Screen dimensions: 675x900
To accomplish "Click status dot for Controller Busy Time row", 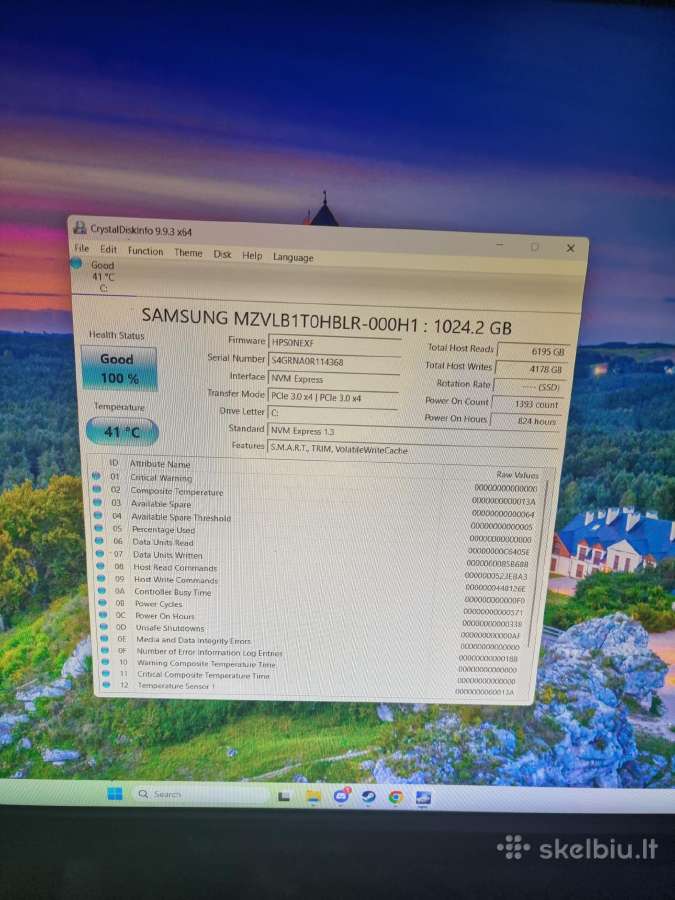I will point(102,591).
